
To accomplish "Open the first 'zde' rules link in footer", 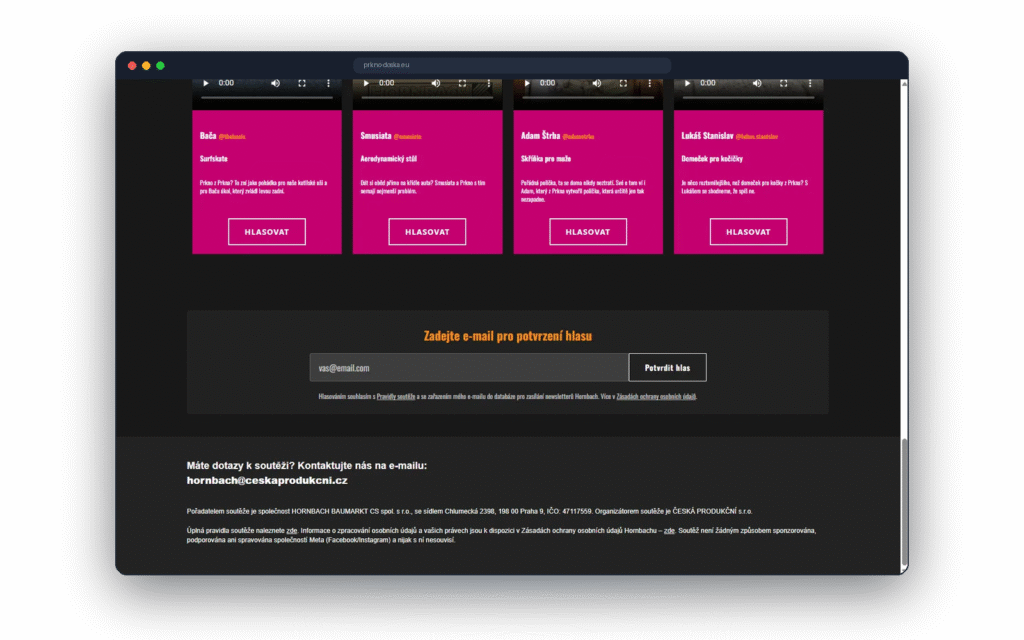I will (x=292, y=531).
